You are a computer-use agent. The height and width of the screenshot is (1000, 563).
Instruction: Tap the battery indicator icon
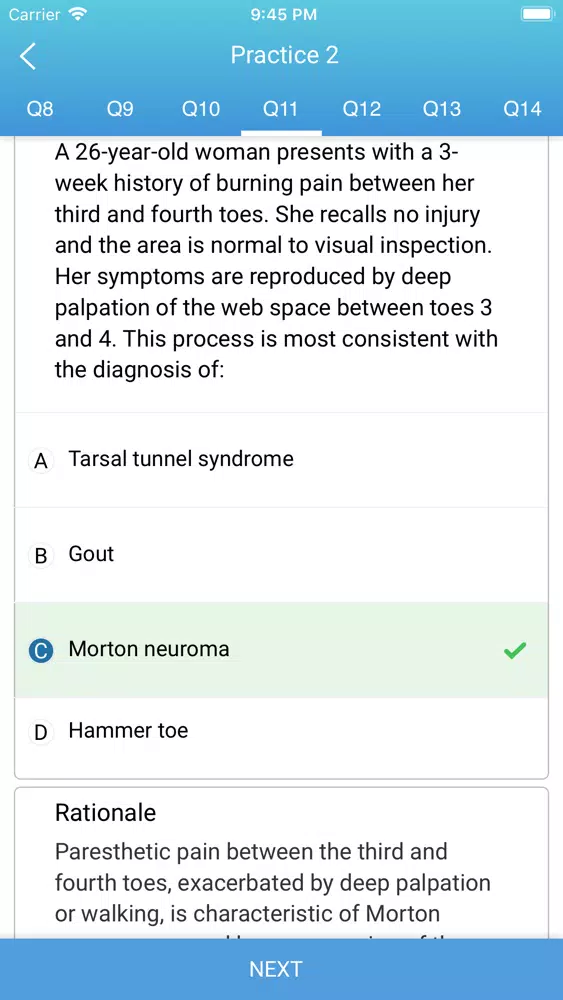point(537,14)
